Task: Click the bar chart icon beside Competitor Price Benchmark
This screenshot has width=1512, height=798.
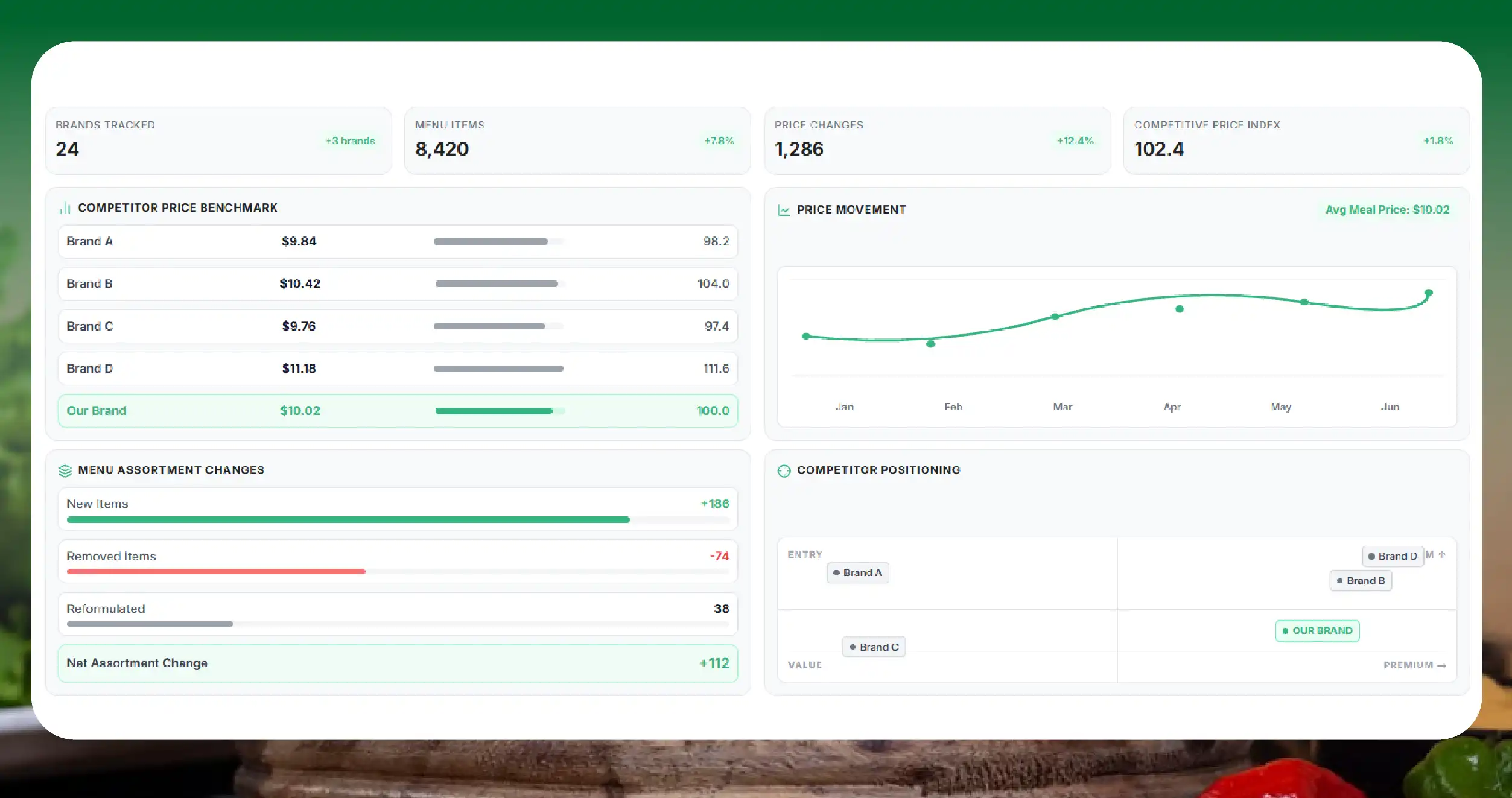Action: [65, 208]
